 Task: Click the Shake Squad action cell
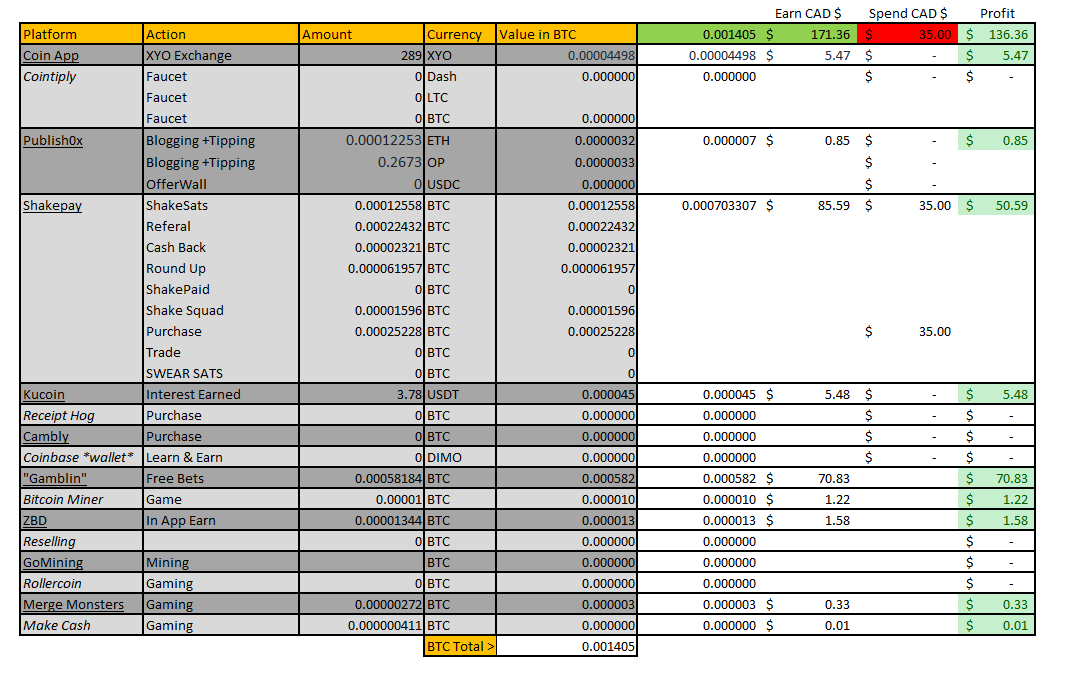pyautogui.click(x=221, y=311)
